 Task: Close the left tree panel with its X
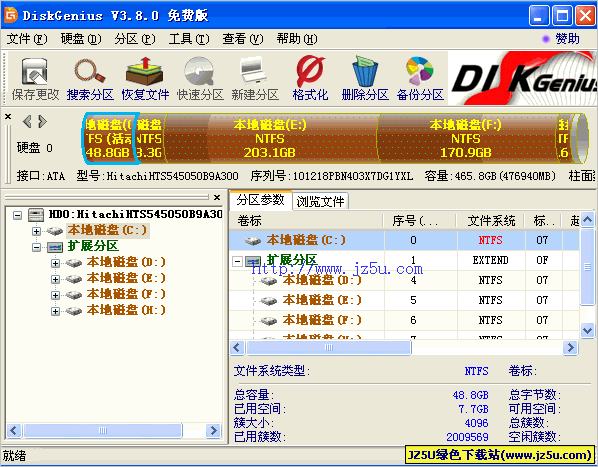[217, 197]
